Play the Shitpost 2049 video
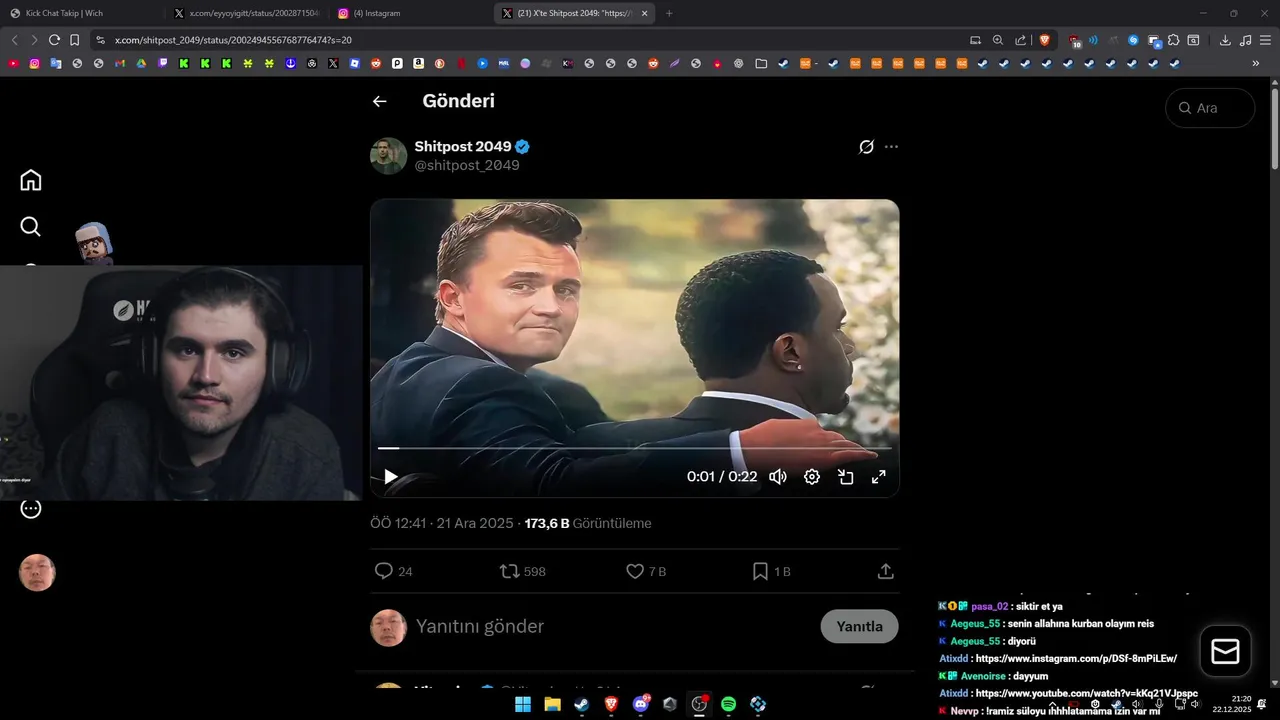The height and width of the screenshot is (720, 1280). (x=390, y=477)
